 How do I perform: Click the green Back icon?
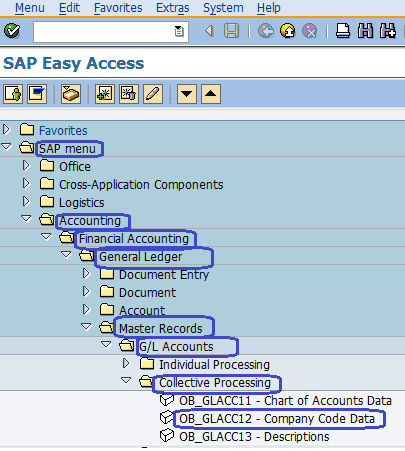(x=266, y=31)
